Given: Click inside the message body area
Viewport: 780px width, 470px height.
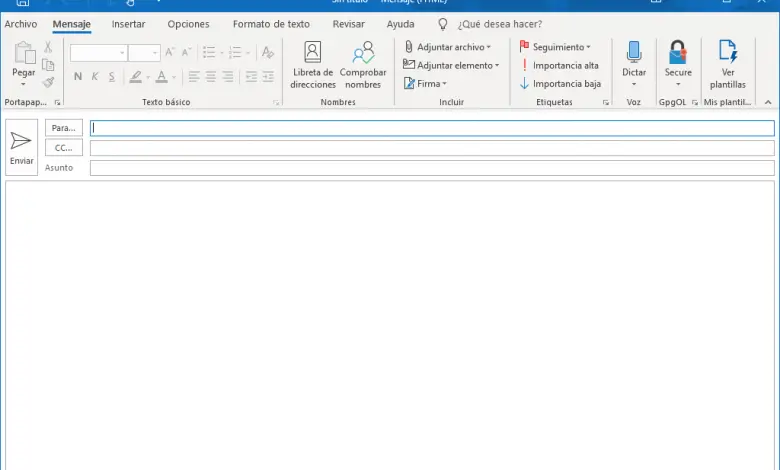Looking at the screenshot, I should point(390,325).
